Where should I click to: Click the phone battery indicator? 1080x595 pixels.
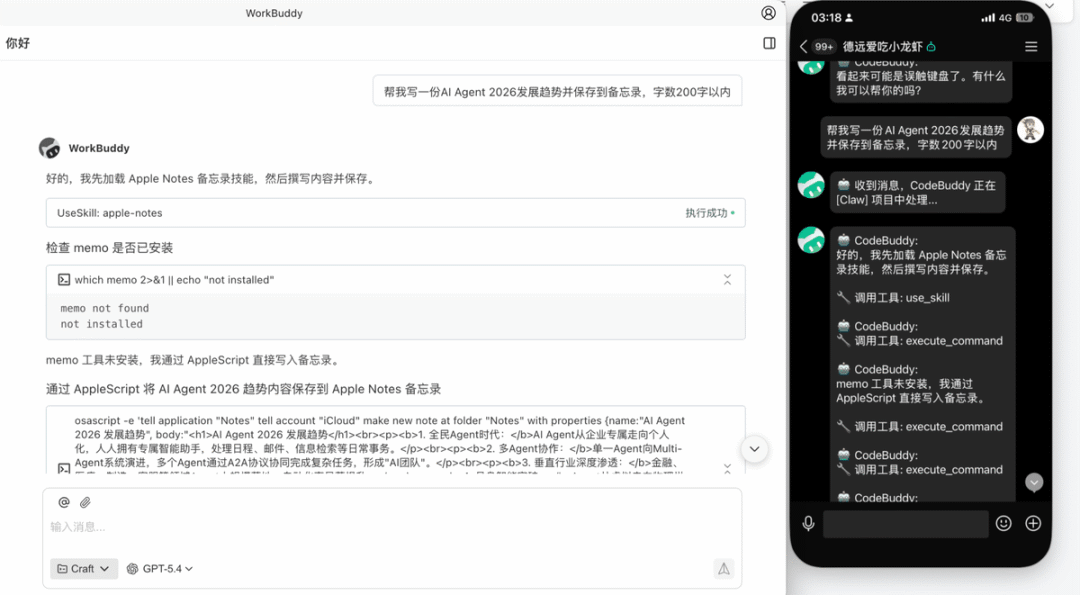click(x=1025, y=18)
